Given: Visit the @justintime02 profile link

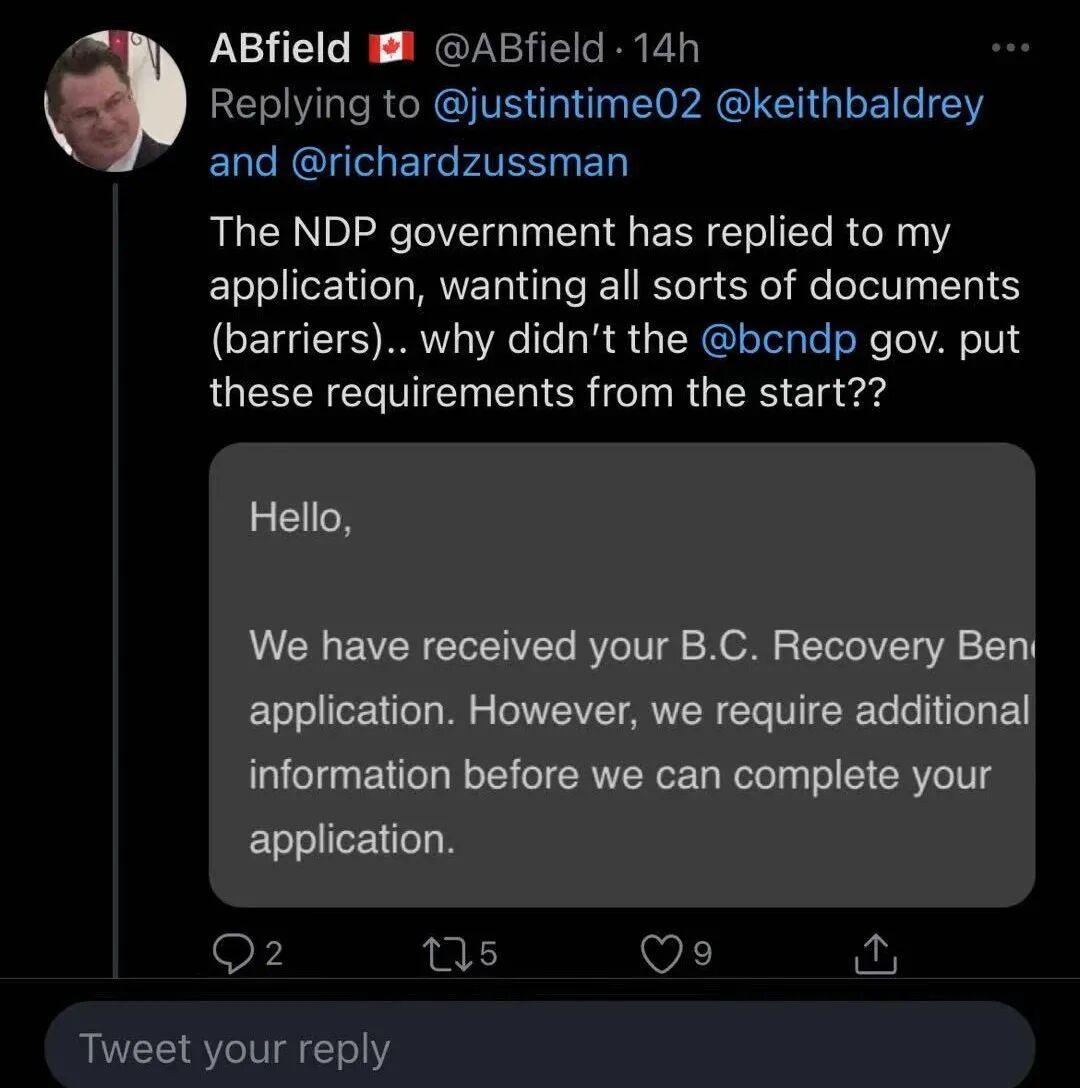Looking at the screenshot, I should 567,105.
